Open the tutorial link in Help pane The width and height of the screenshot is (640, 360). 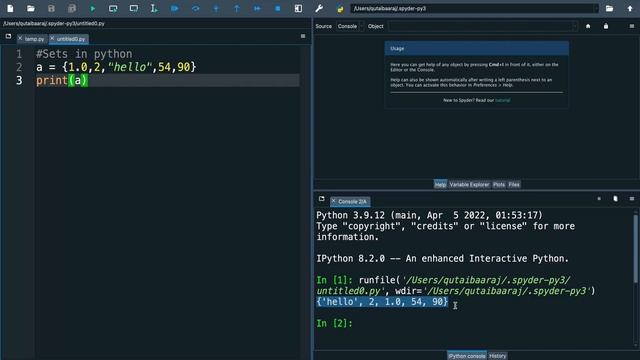click(502, 100)
